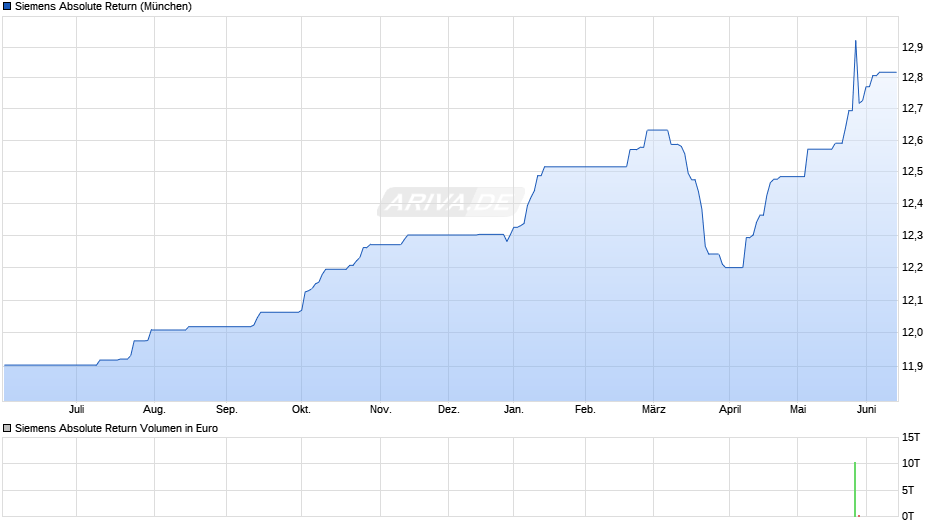The image size is (940, 526).
Task: Click the 12,9 price axis value
Action: click(912, 47)
